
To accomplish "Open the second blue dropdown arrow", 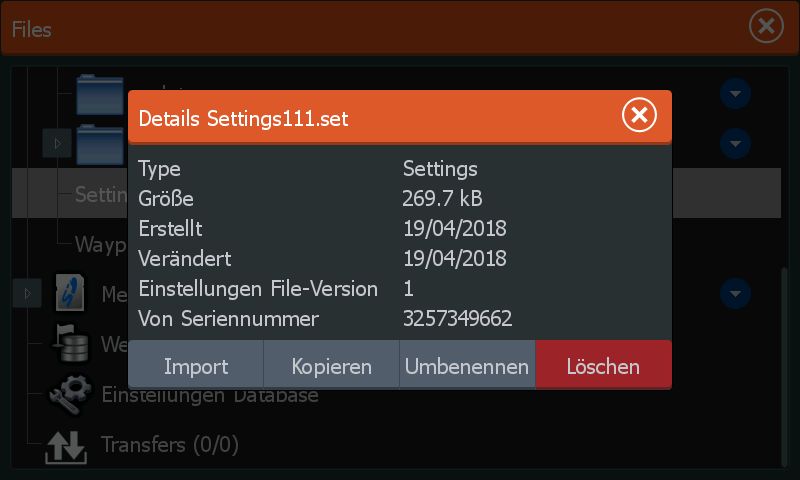I will click(736, 142).
